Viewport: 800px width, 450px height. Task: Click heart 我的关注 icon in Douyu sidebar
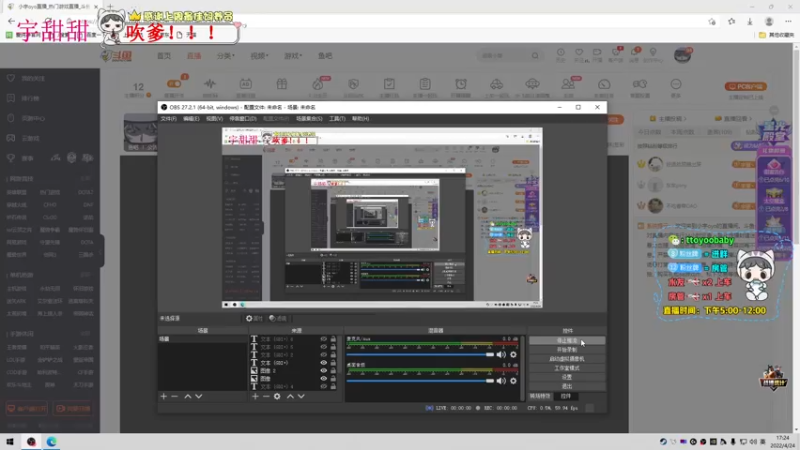pos(11,78)
